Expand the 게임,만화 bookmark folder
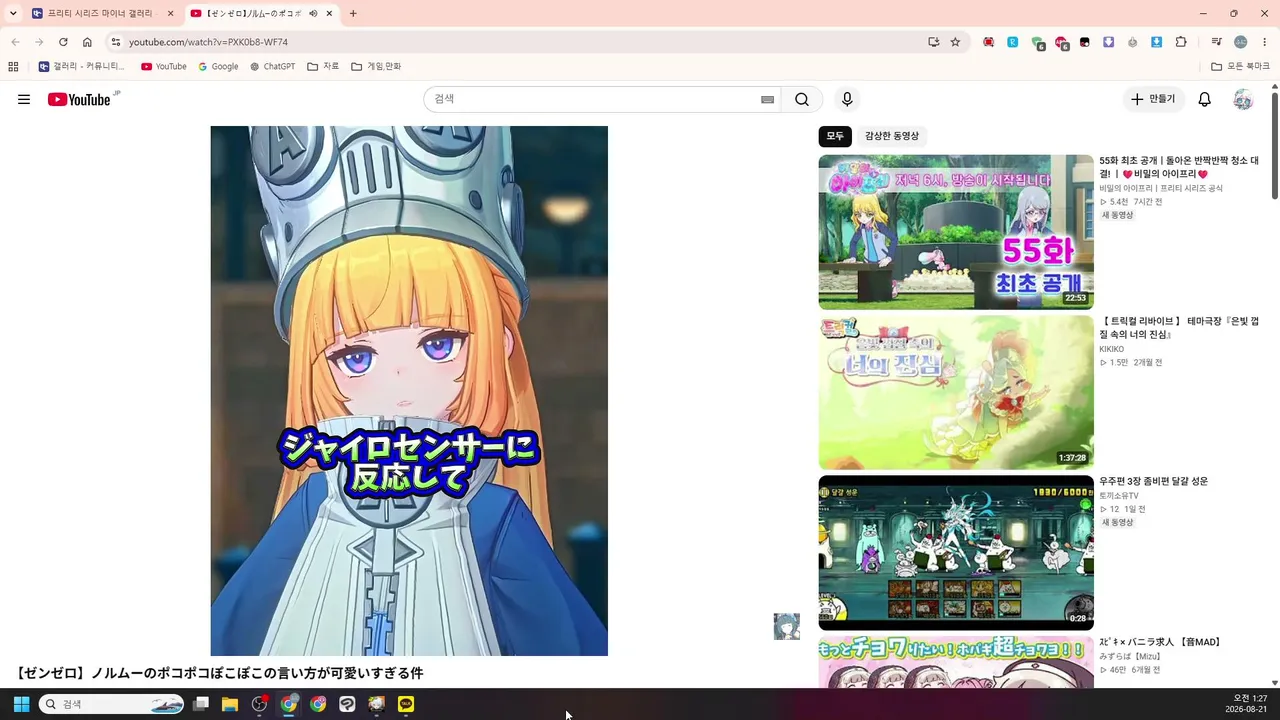The image size is (1280, 720). coord(376,67)
